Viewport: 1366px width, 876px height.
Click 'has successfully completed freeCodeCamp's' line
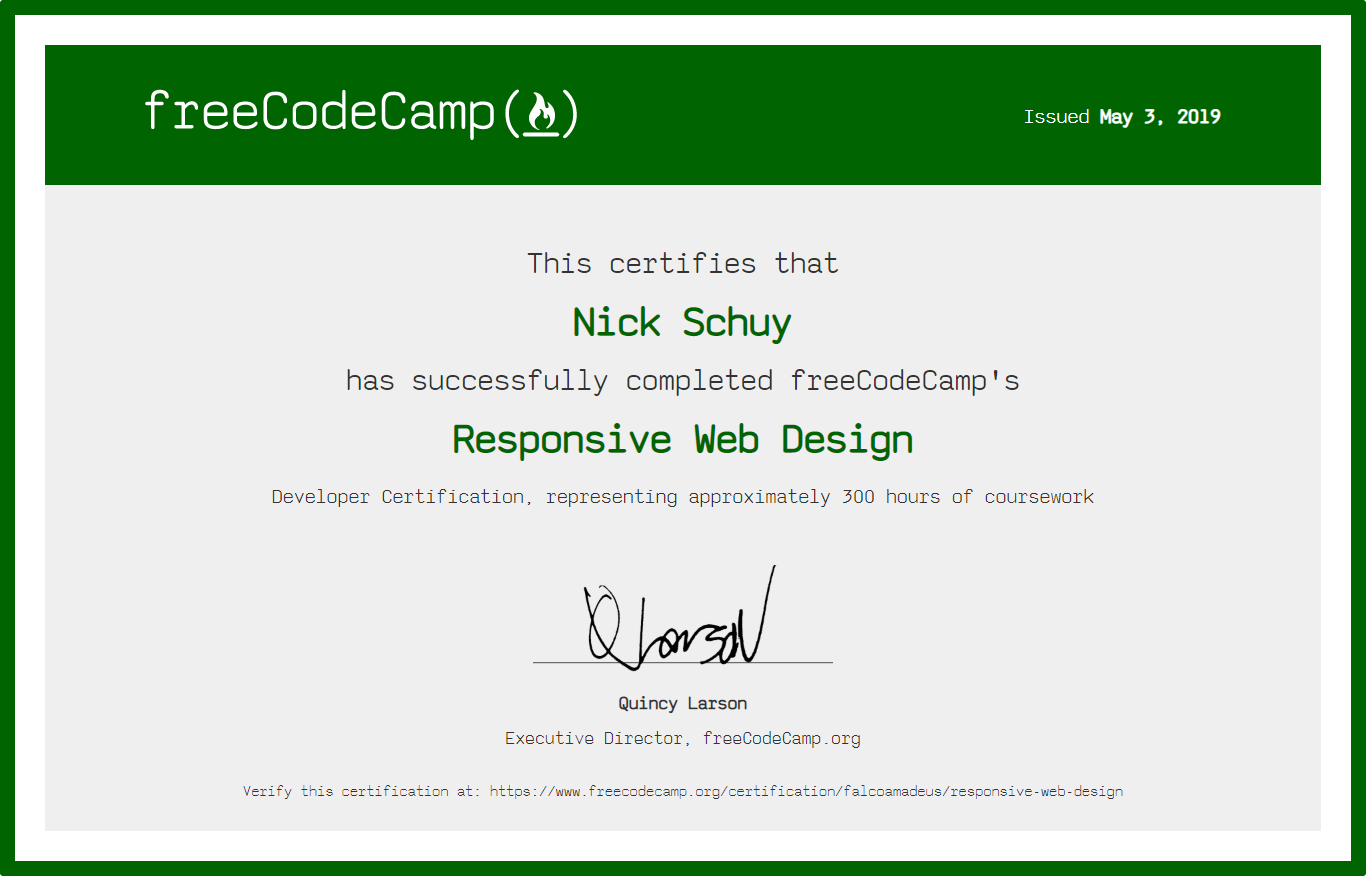coord(683,381)
